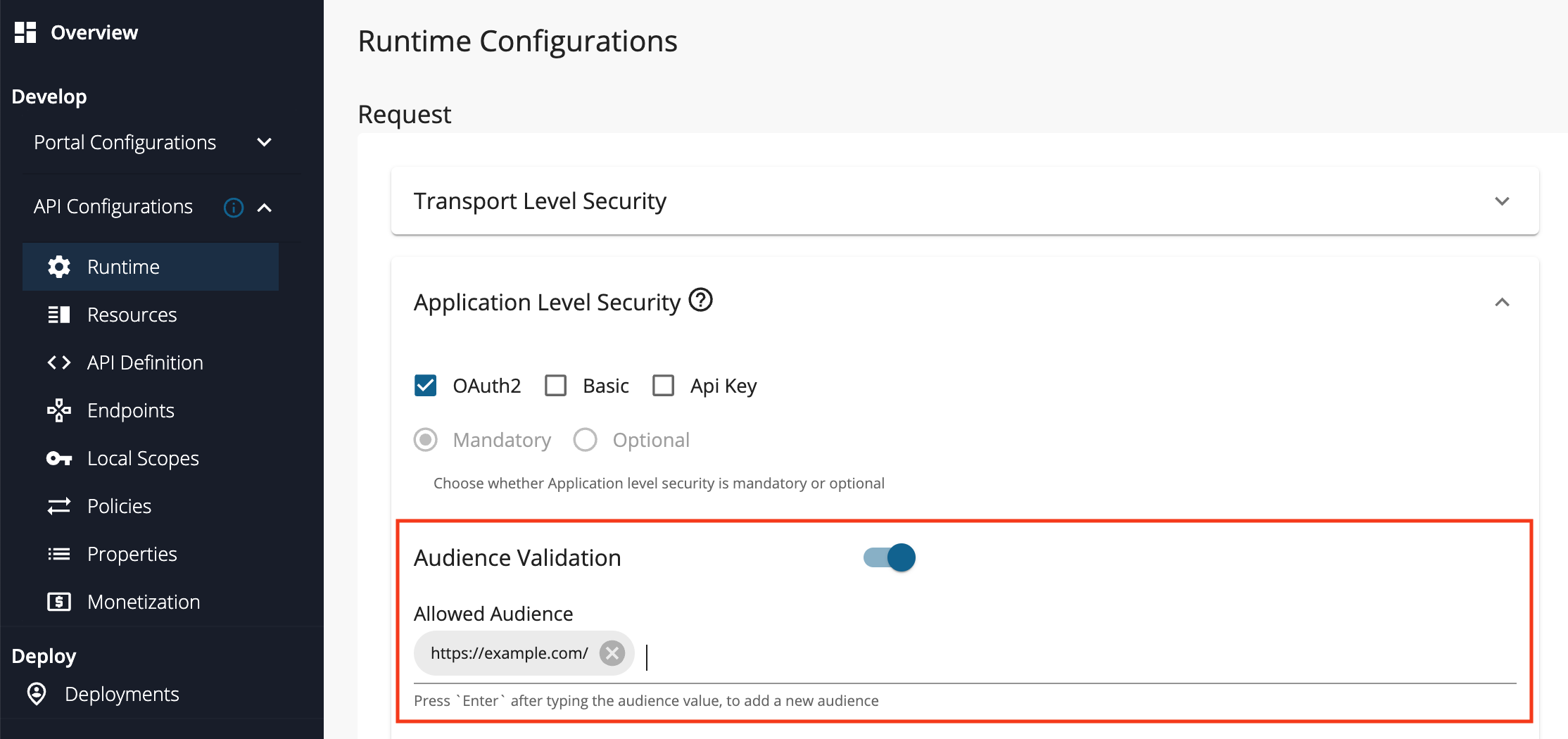Select the Endpoints node icon

click(59, 410)
